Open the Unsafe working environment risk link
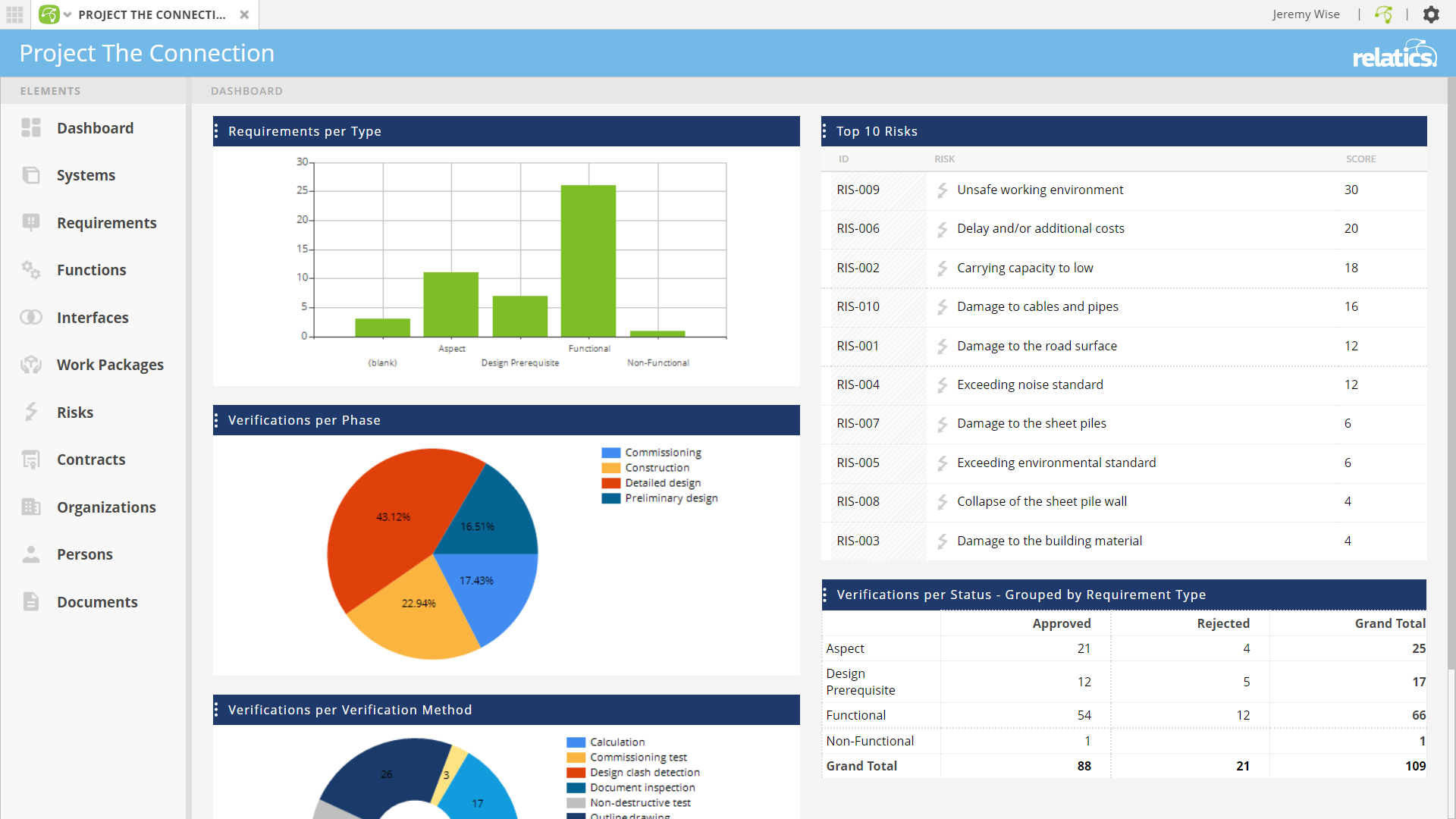1456x819 pixels. pos(1040,190)
